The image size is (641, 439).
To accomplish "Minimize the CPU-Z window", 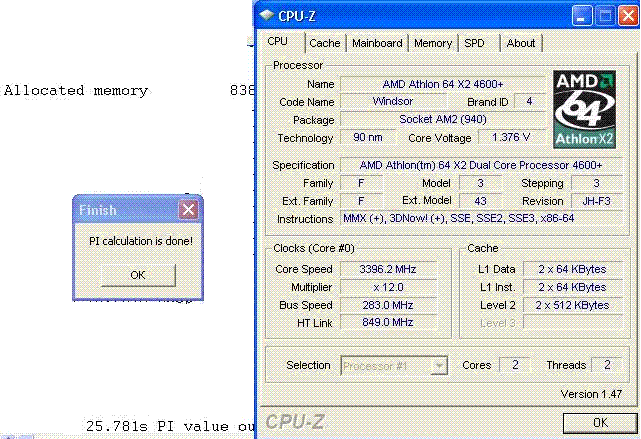I will [582, 16].
